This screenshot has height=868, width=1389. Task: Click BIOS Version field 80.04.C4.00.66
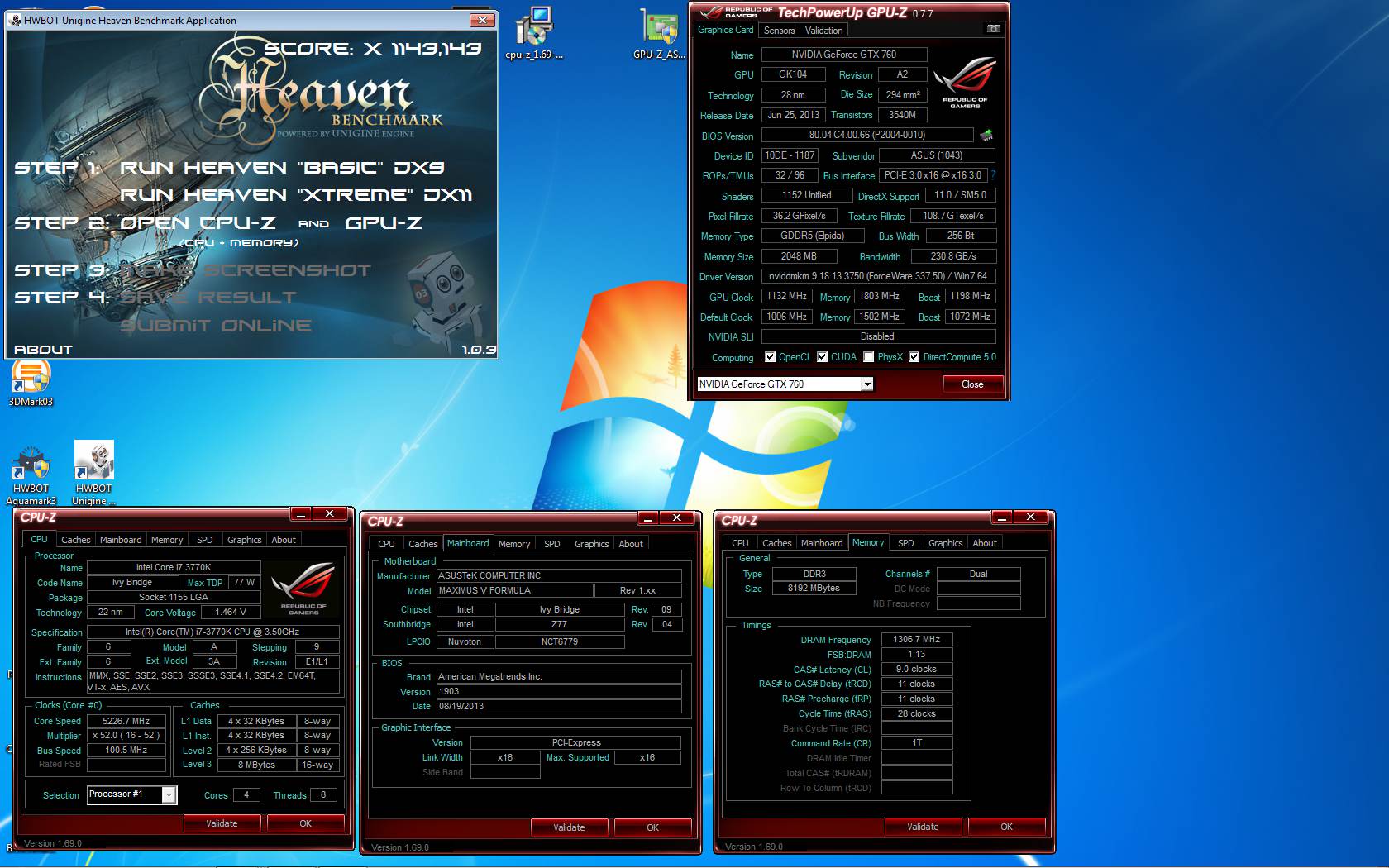point(866,135)
